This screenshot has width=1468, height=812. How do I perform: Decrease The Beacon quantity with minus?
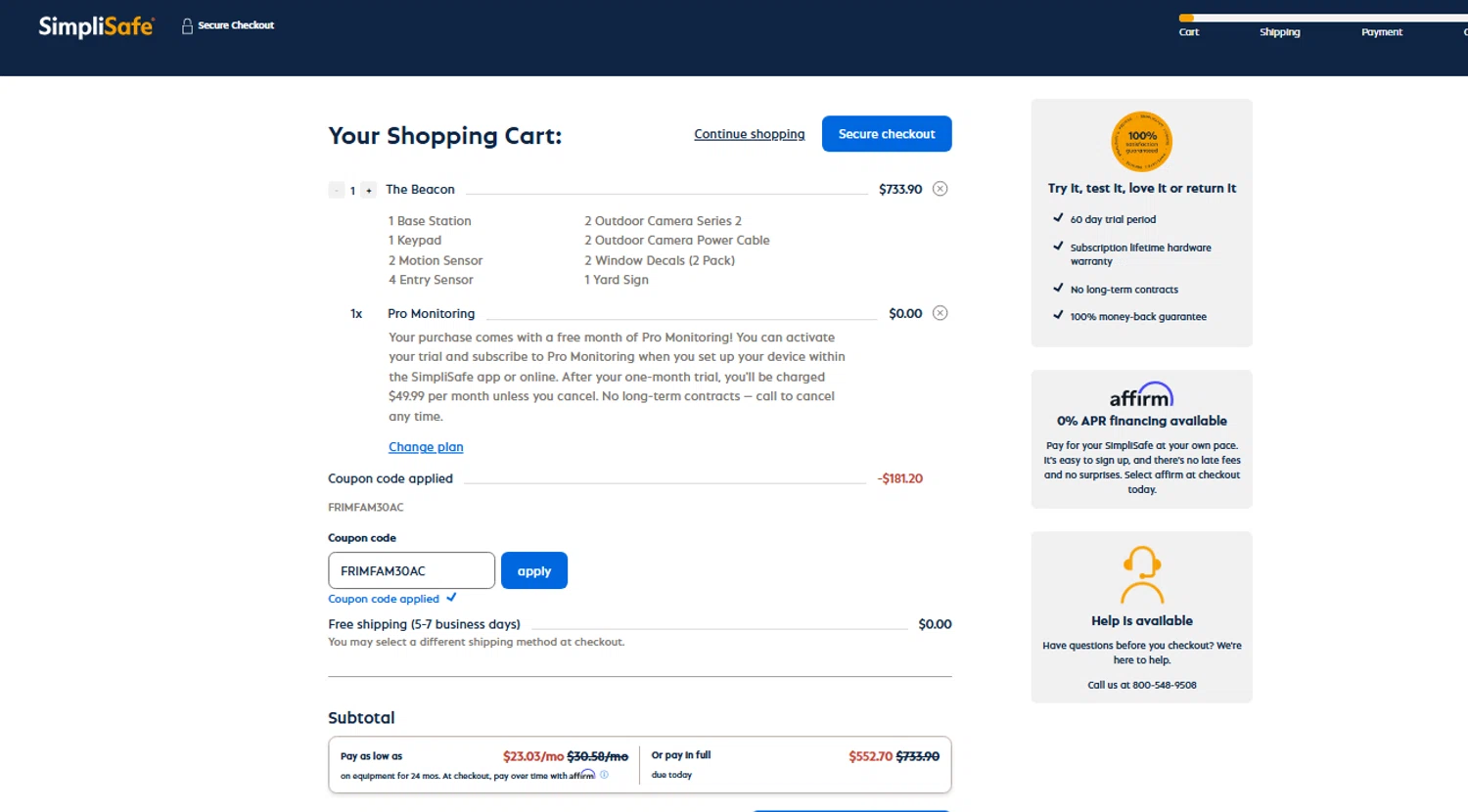tap(336, 190)
